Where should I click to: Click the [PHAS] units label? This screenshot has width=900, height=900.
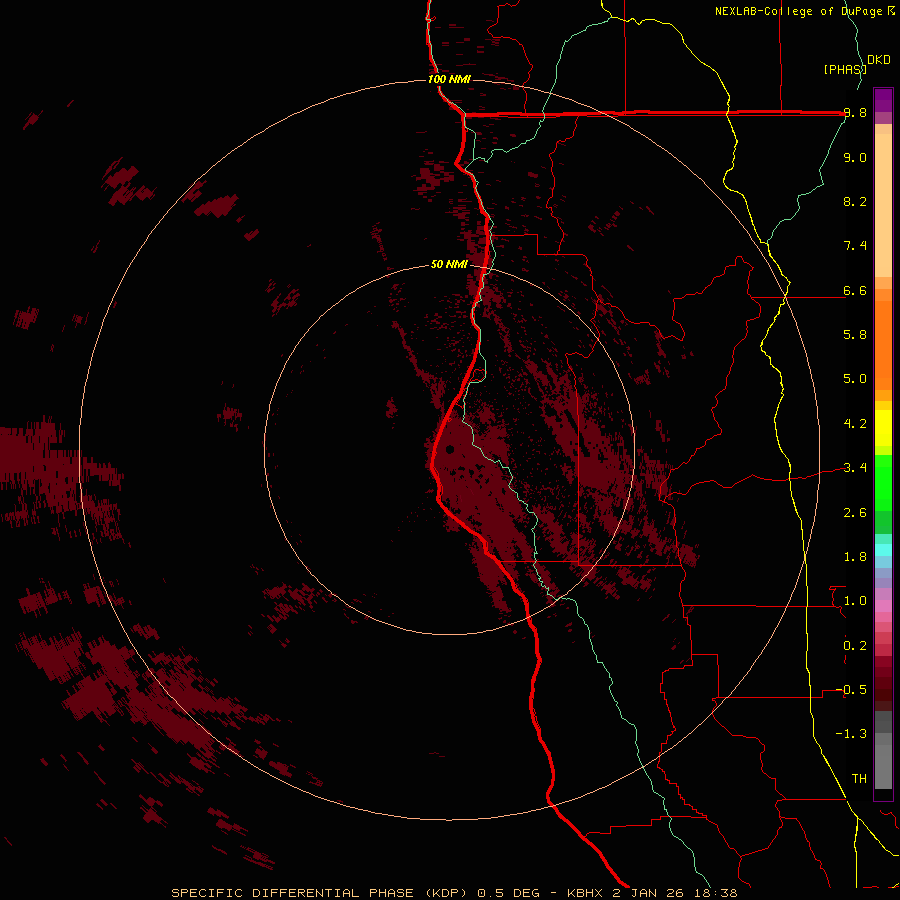point(845,69)
